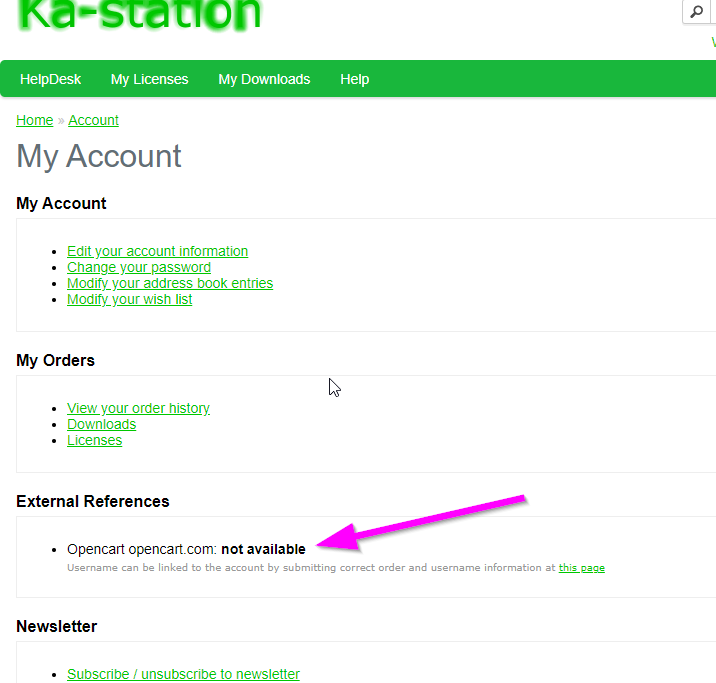The width and height of the screenshot is (716, 683).
Task: Click the search magnifier icon
Action: pyautogui.click(x=696, y=12)
